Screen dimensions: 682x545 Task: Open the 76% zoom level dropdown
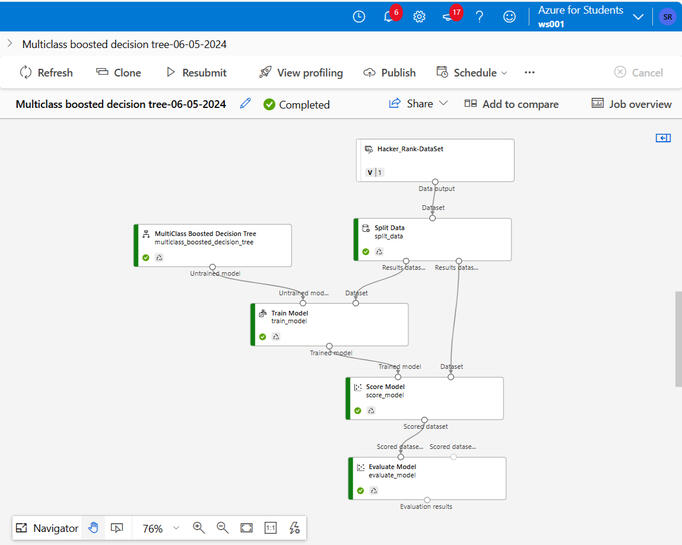pyautogui.click(x=160, y=528)
